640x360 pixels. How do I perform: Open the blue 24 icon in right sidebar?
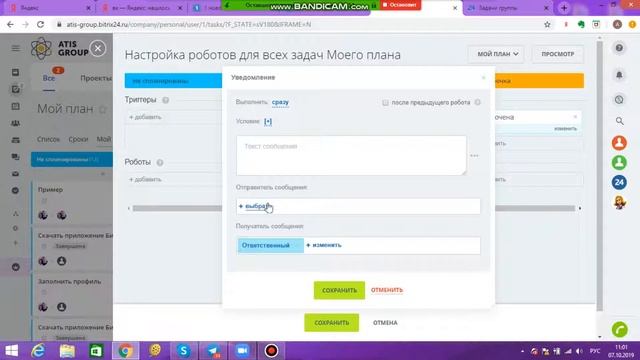click(x=619, y=182)
